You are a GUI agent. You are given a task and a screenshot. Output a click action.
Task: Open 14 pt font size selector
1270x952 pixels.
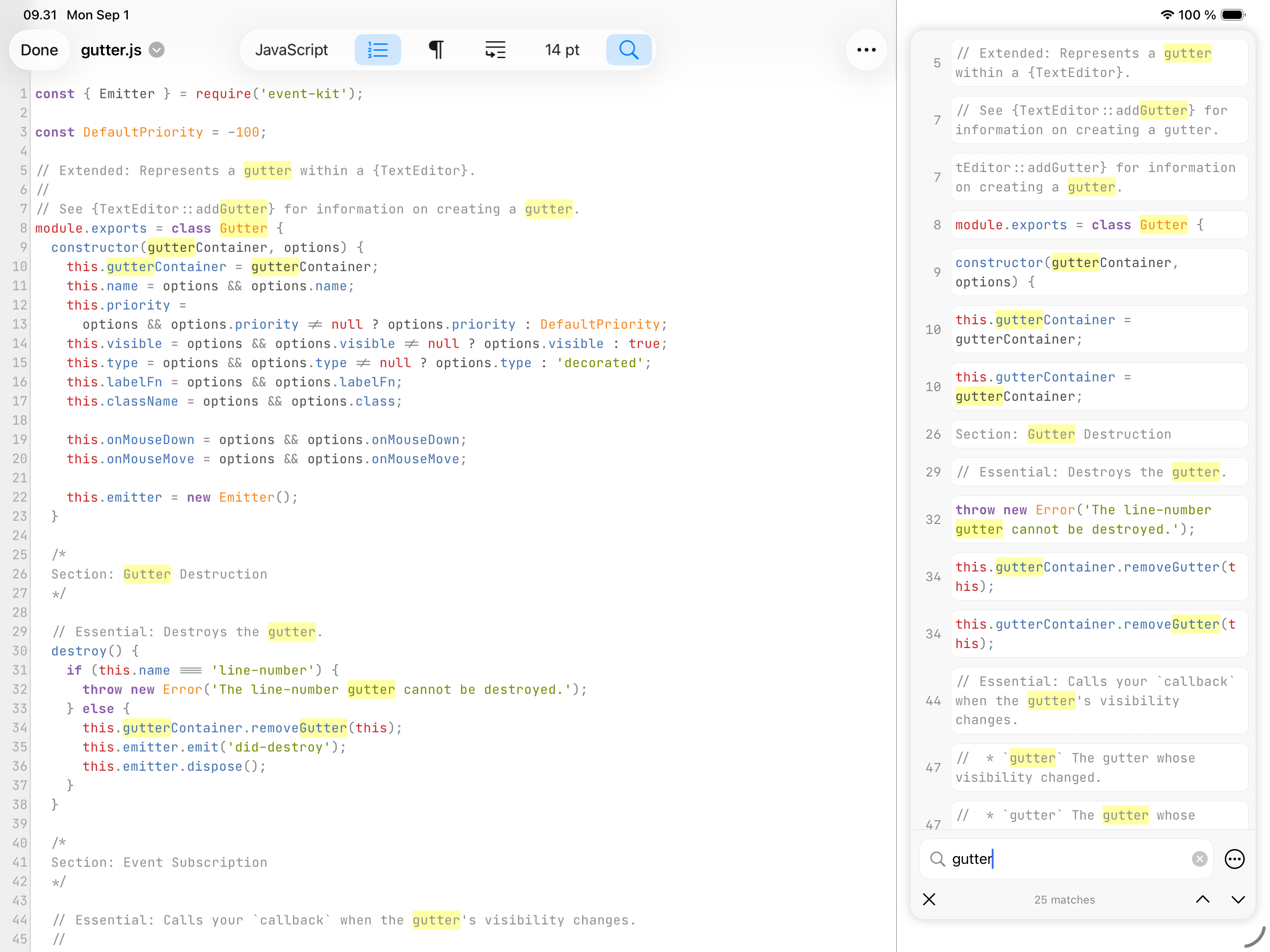point(562,50)
